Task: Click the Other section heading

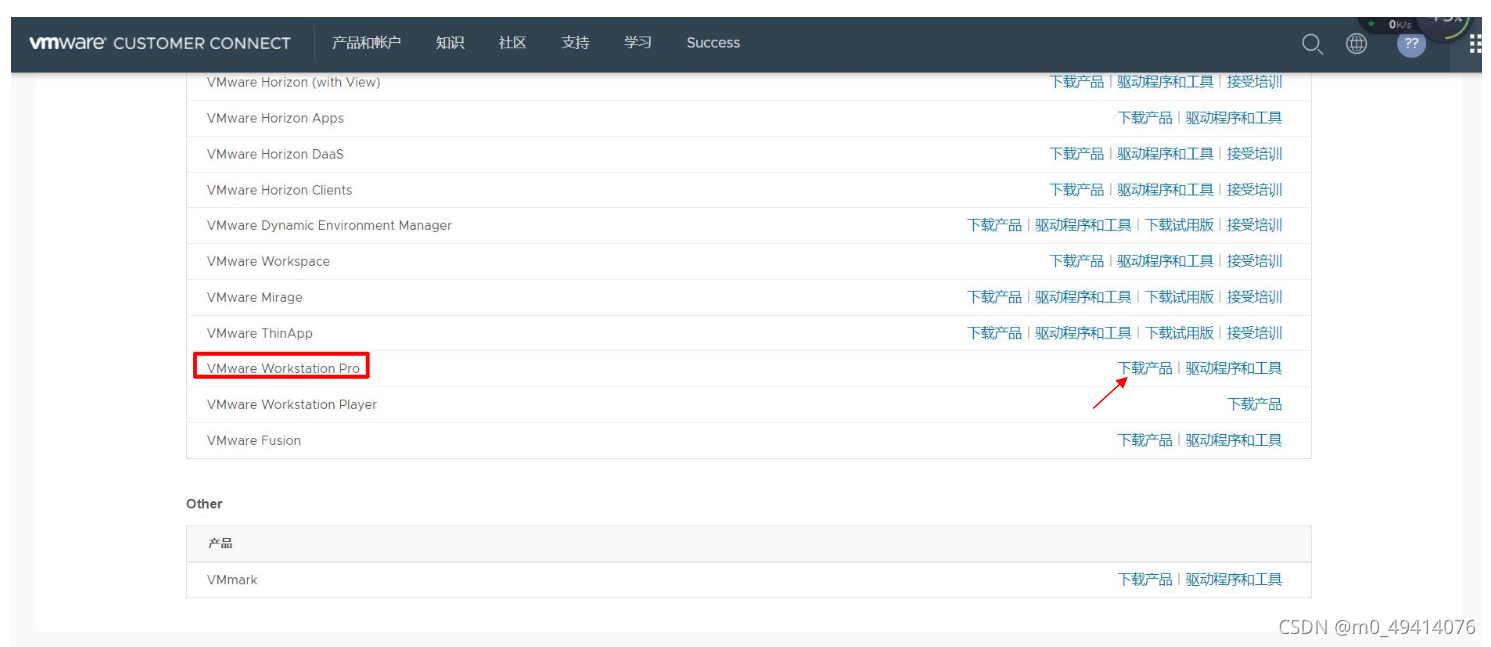Action: tap(204, 504)
